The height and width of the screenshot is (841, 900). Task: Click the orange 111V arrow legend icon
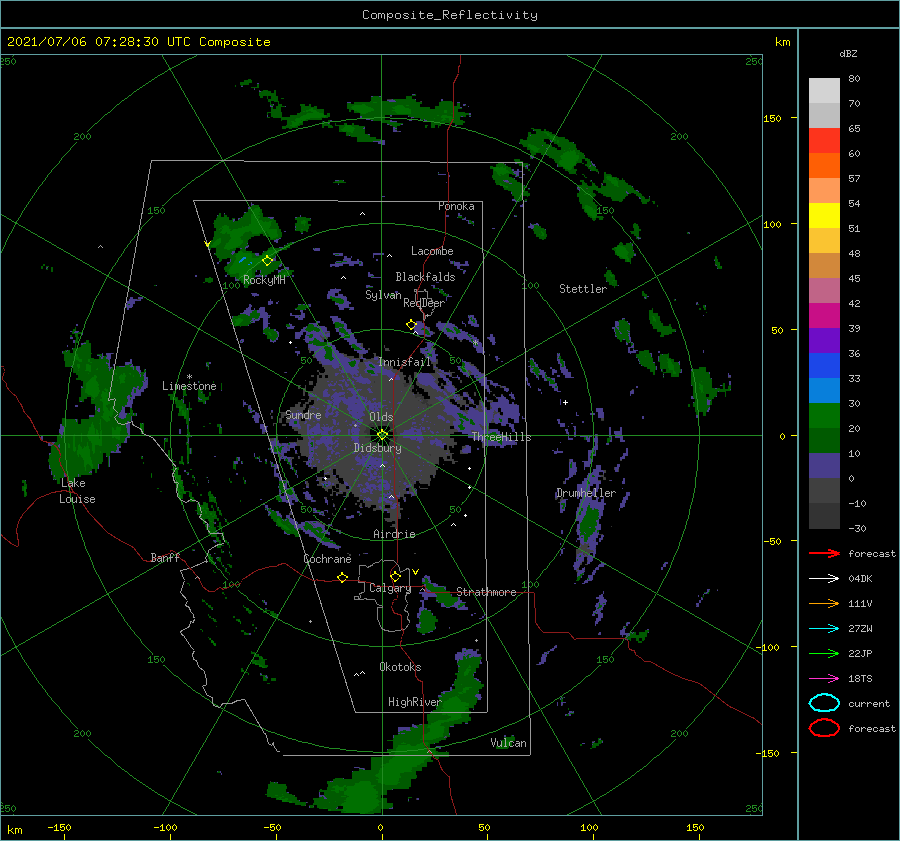[x=824, y=603]
